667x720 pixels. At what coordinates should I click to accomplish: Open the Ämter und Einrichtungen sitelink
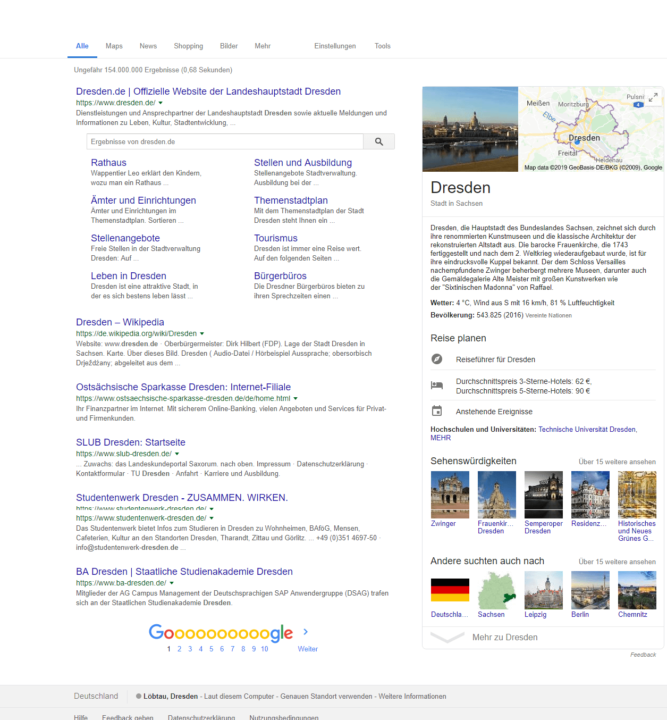(x=143, y=200)
